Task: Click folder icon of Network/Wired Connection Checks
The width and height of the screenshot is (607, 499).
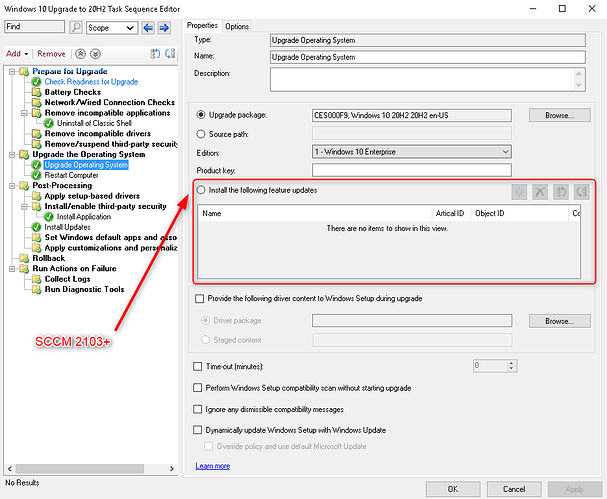Action: tap(36, 103)
